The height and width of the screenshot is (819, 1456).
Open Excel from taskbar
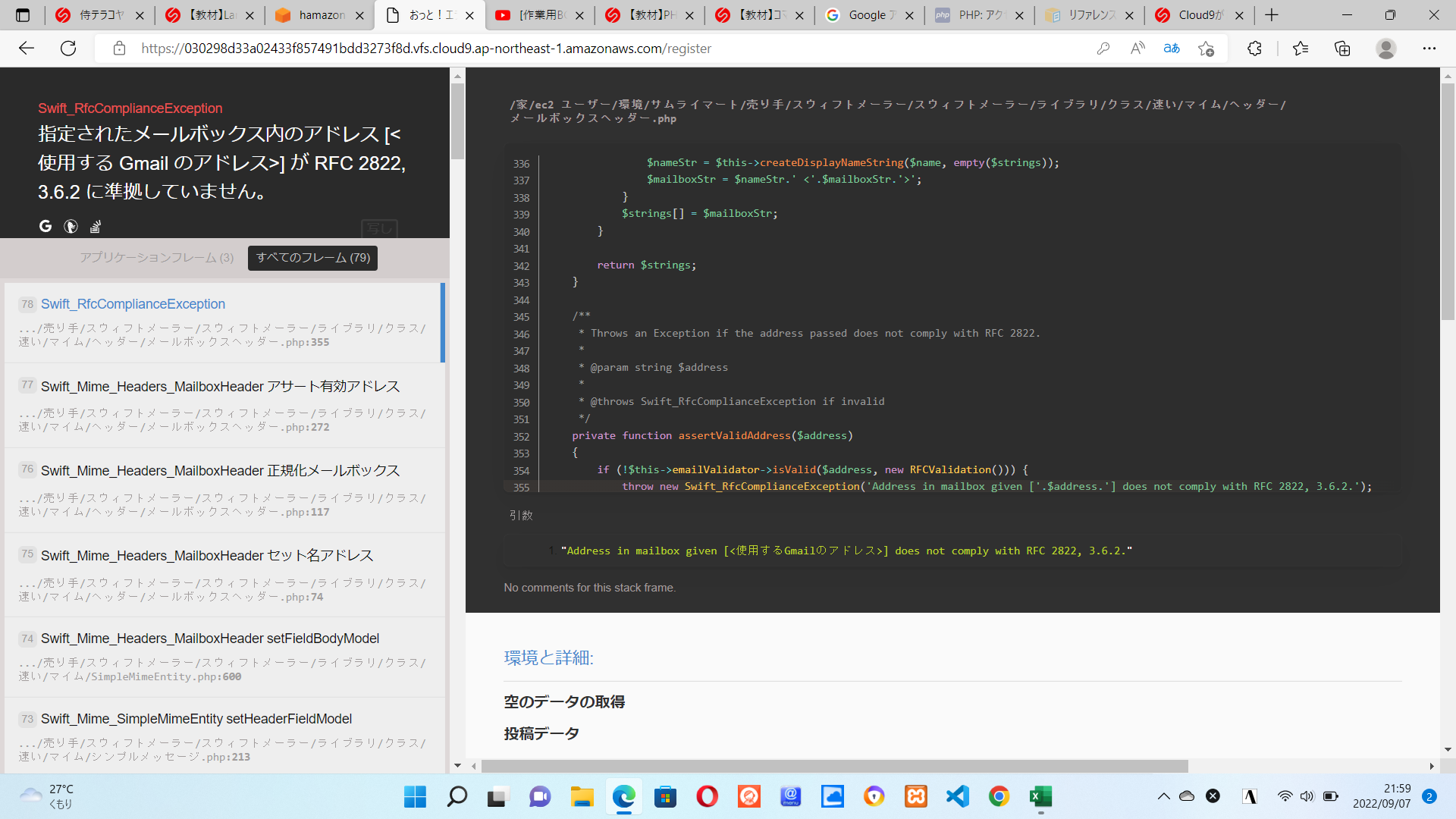[x=1040, y=796]
